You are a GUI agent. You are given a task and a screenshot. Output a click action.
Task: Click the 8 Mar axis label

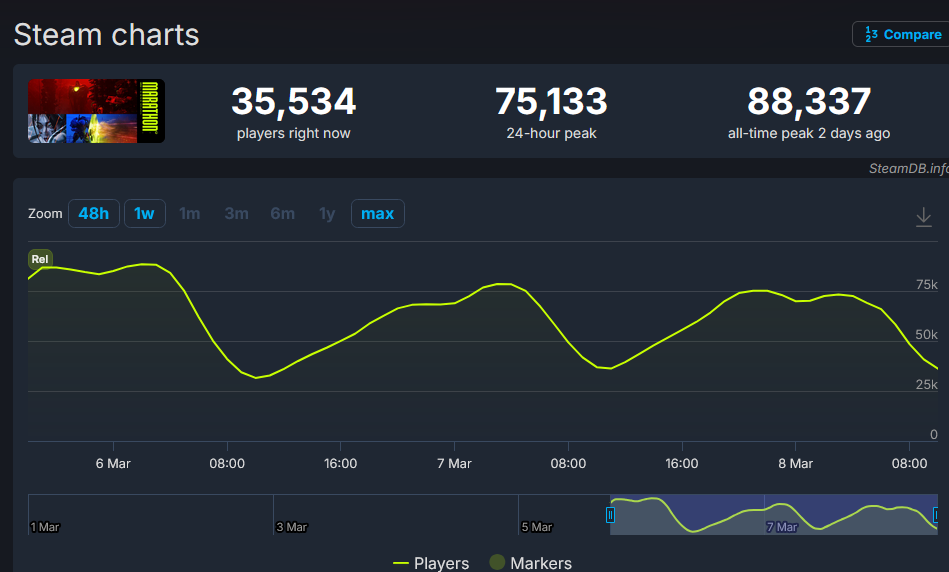coord(795,464)
